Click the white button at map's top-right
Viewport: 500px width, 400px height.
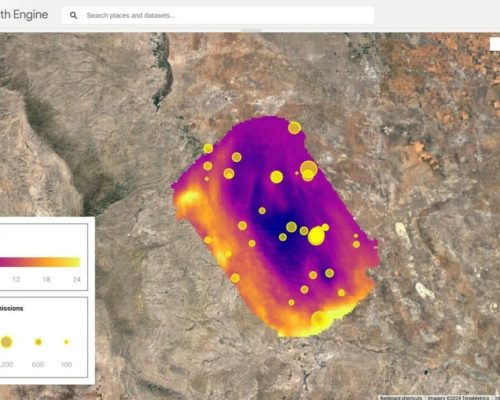click(x=495, y=44)
